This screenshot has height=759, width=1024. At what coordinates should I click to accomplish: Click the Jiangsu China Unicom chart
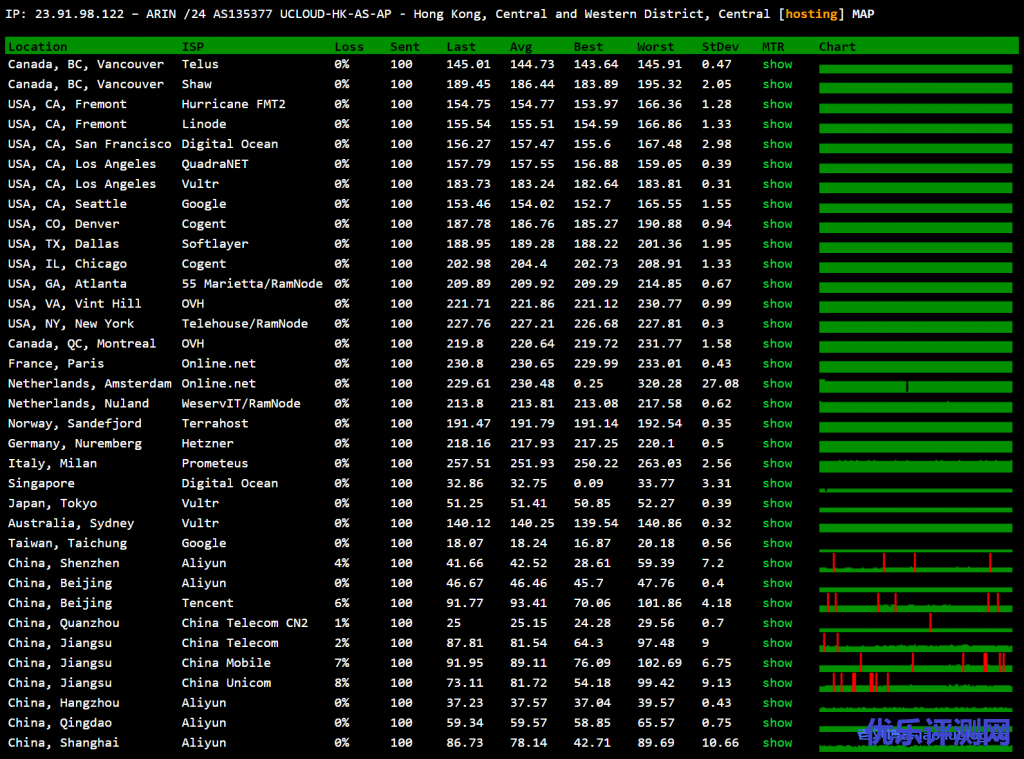(x=916, y=683)
